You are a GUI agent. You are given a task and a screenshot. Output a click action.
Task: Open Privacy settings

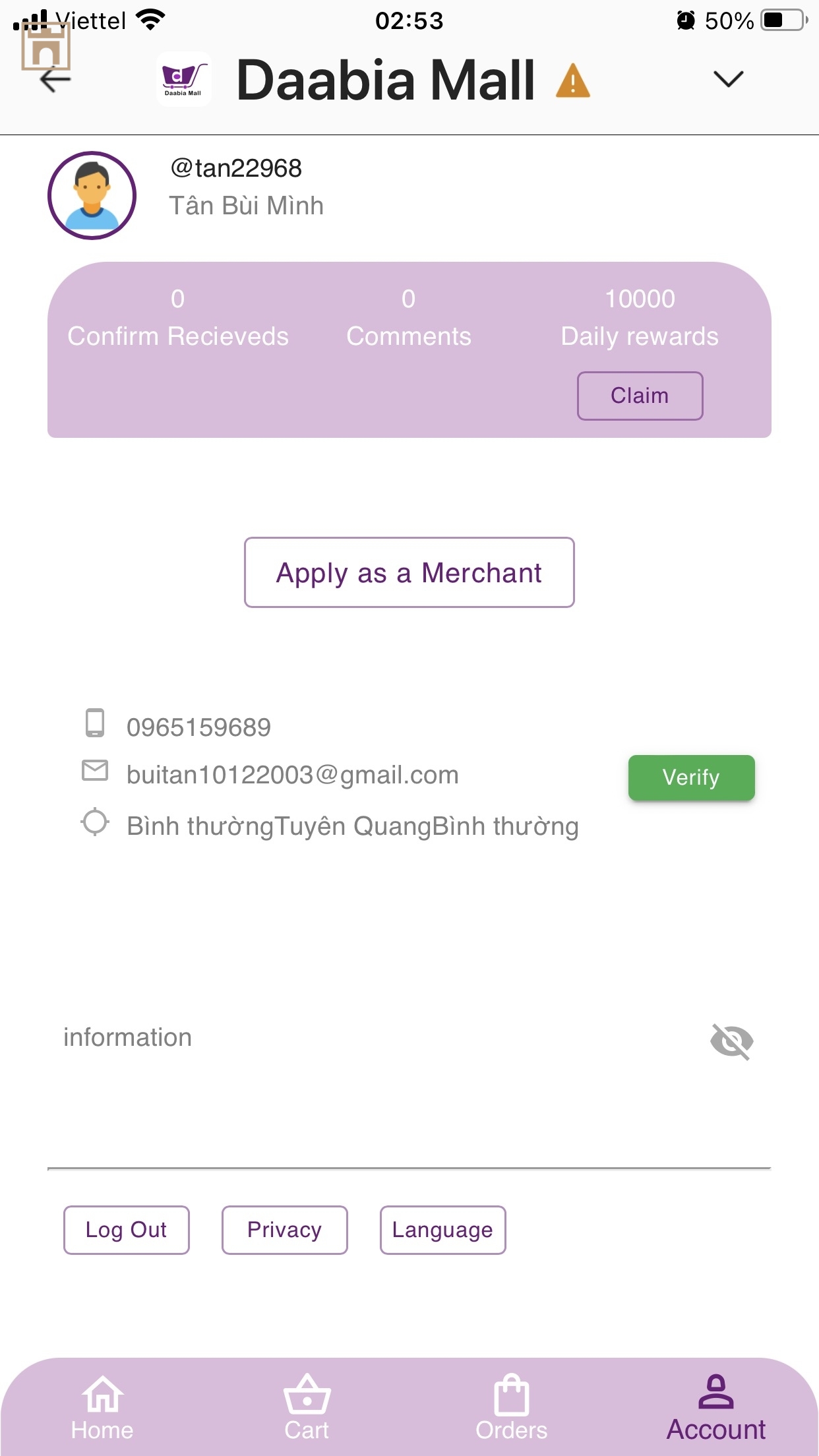coord(284,1230)
